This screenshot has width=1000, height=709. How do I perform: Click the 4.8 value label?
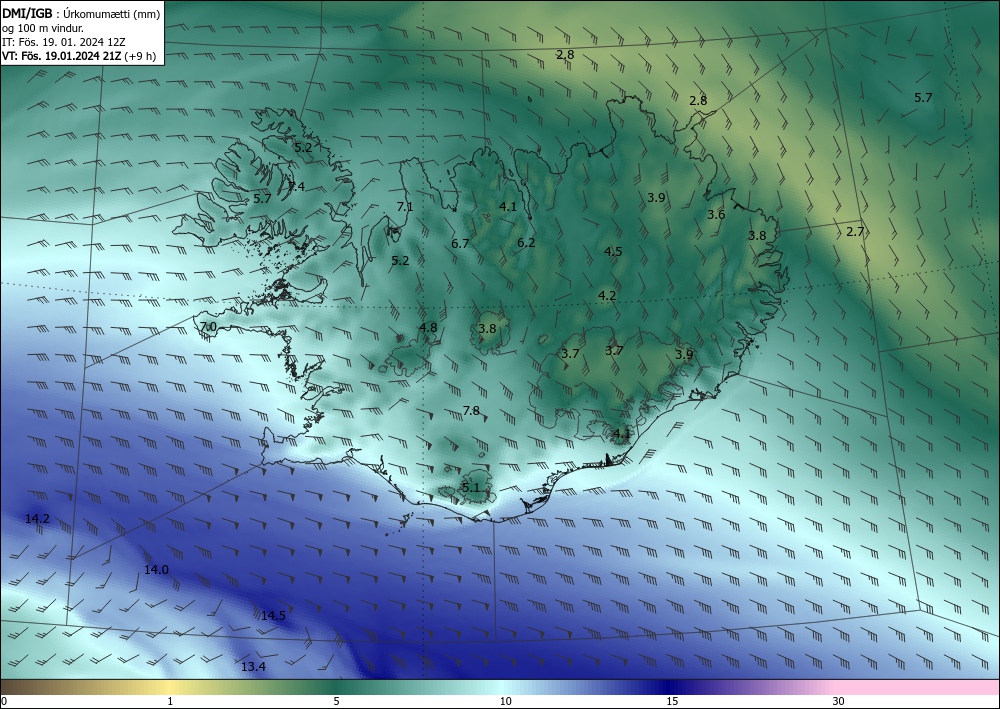[x=428, y=328]
